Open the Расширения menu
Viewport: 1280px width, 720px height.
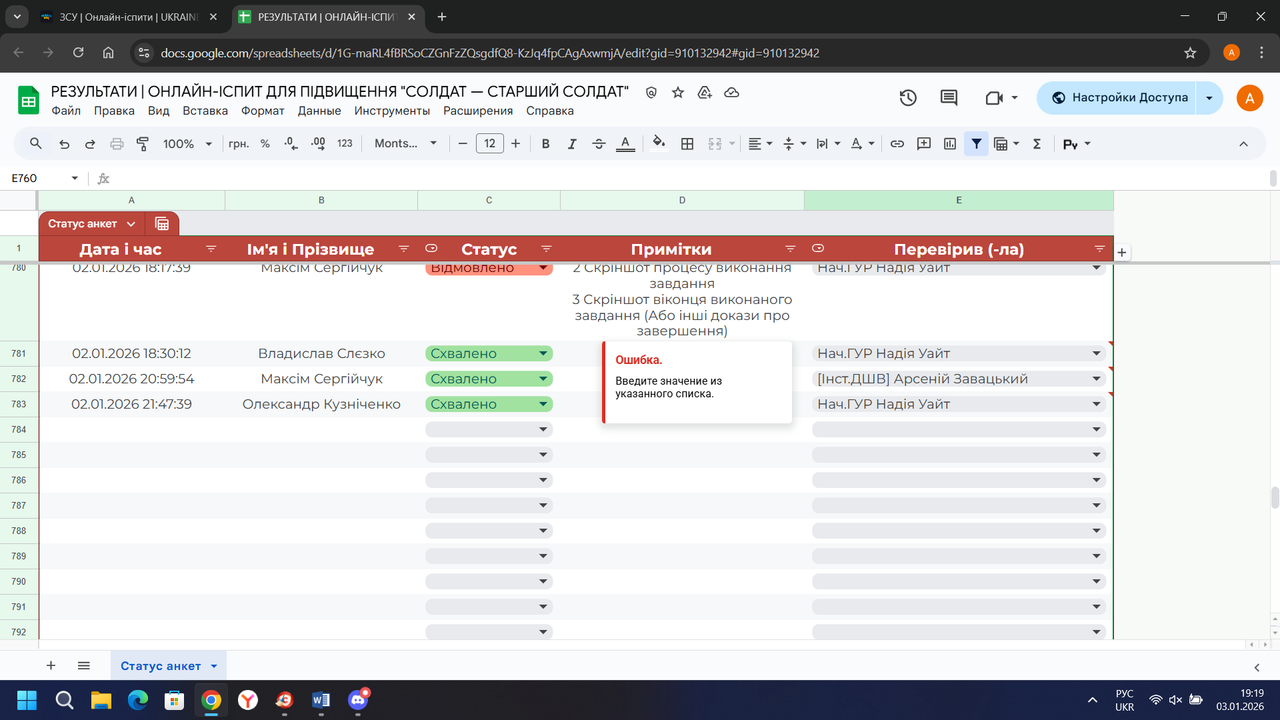pos(478,111)
